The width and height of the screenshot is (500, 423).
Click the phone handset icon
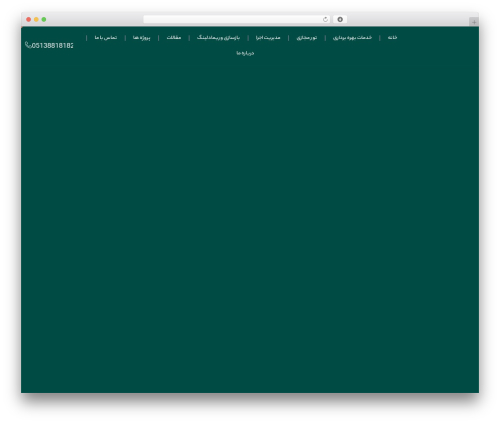[x=28, y=45]
